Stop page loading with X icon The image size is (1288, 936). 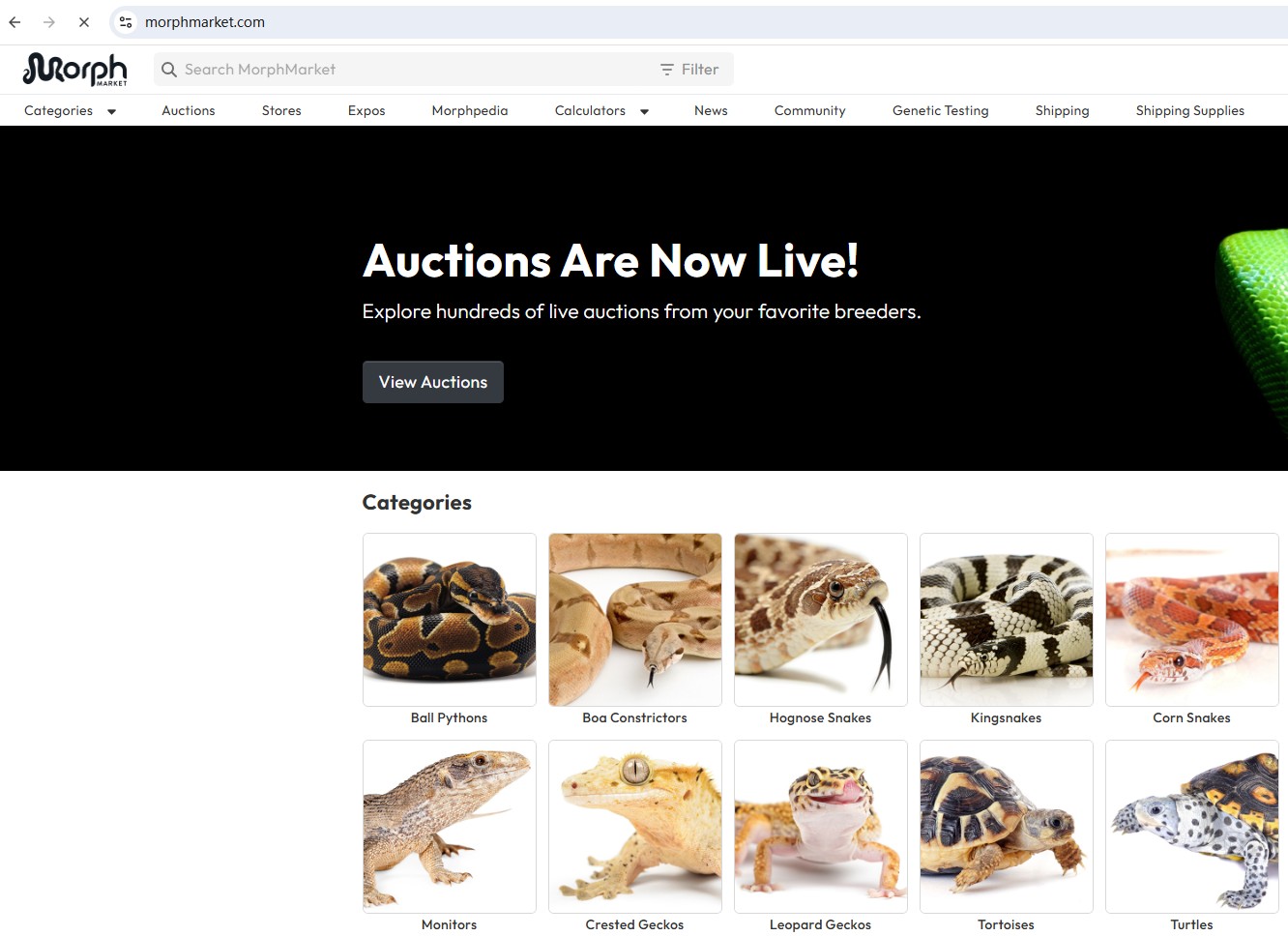point(84,22)
